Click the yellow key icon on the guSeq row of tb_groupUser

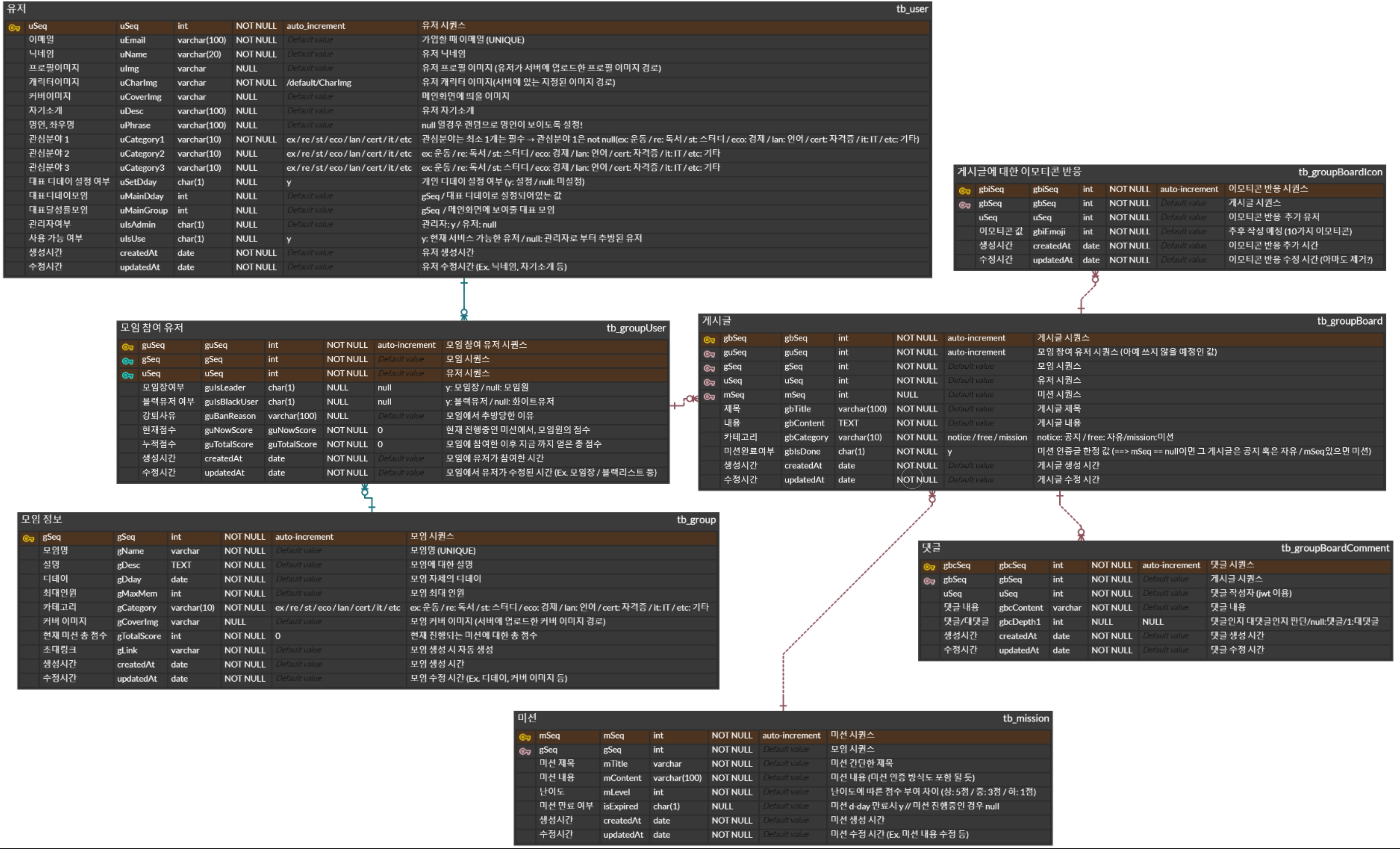[128, 347]
